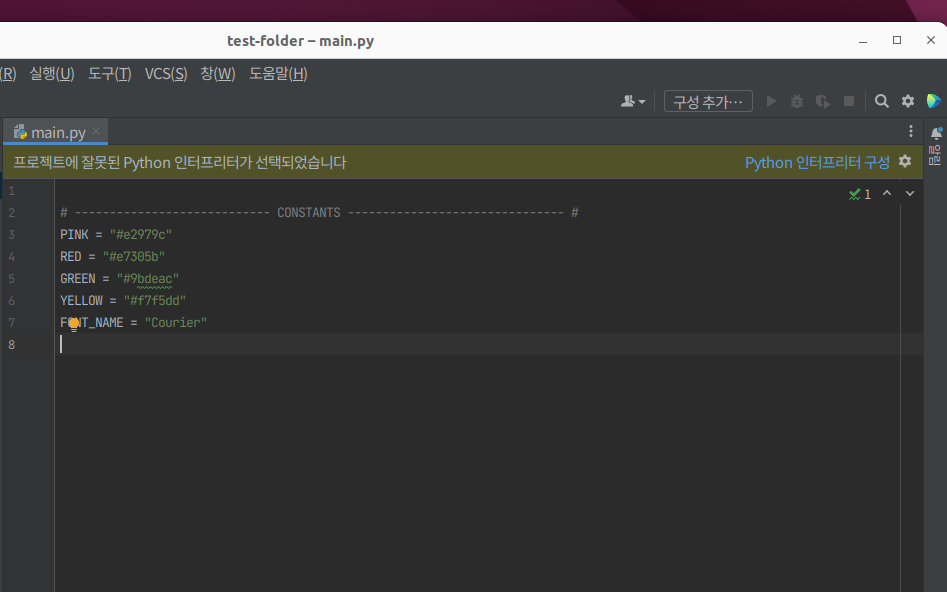This screenshot has height=592, width=947.
Task: Open the 도구(T) menu
Action: click(108, 73)
